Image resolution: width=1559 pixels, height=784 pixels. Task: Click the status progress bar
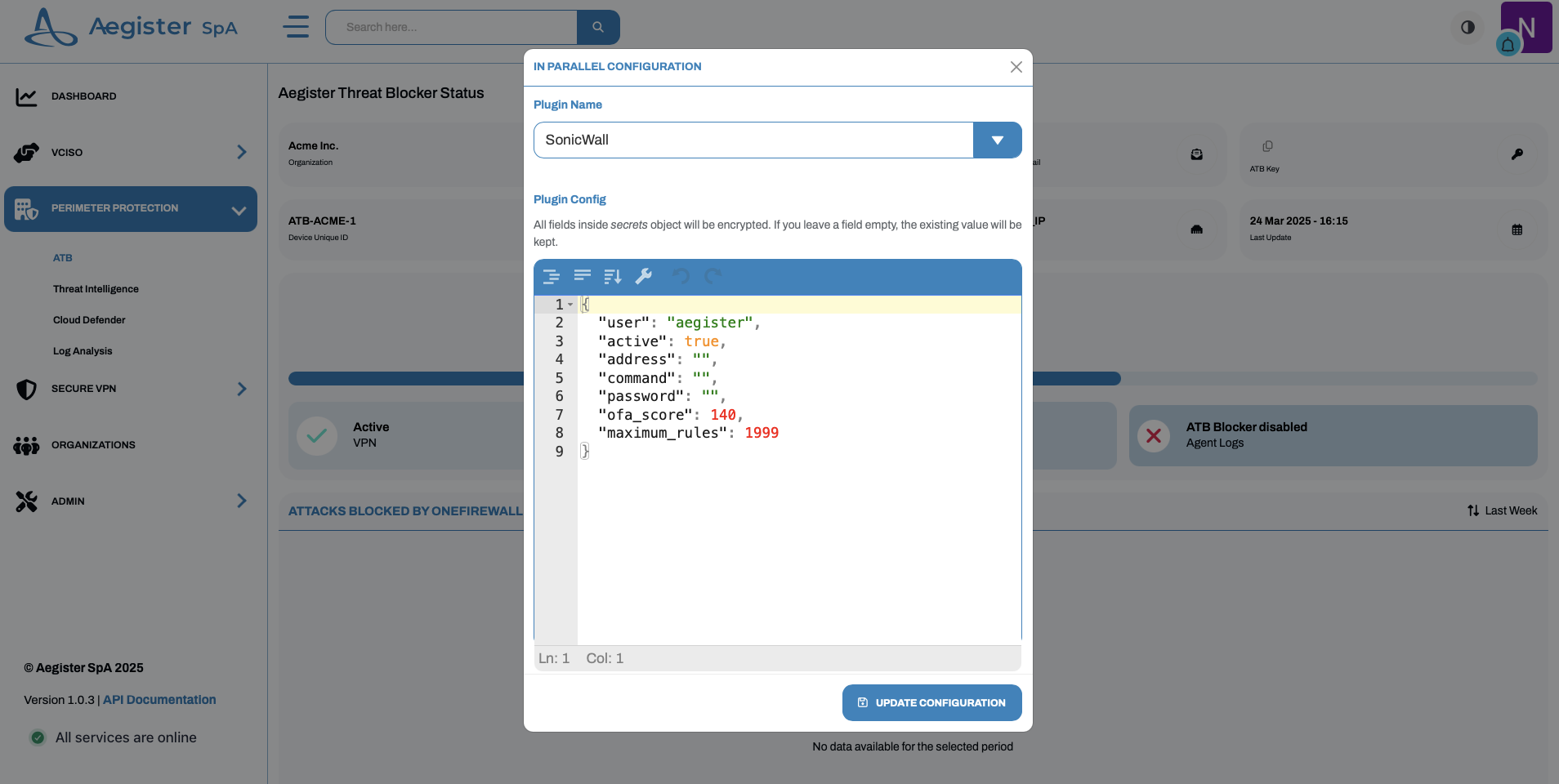pos(913,379)
